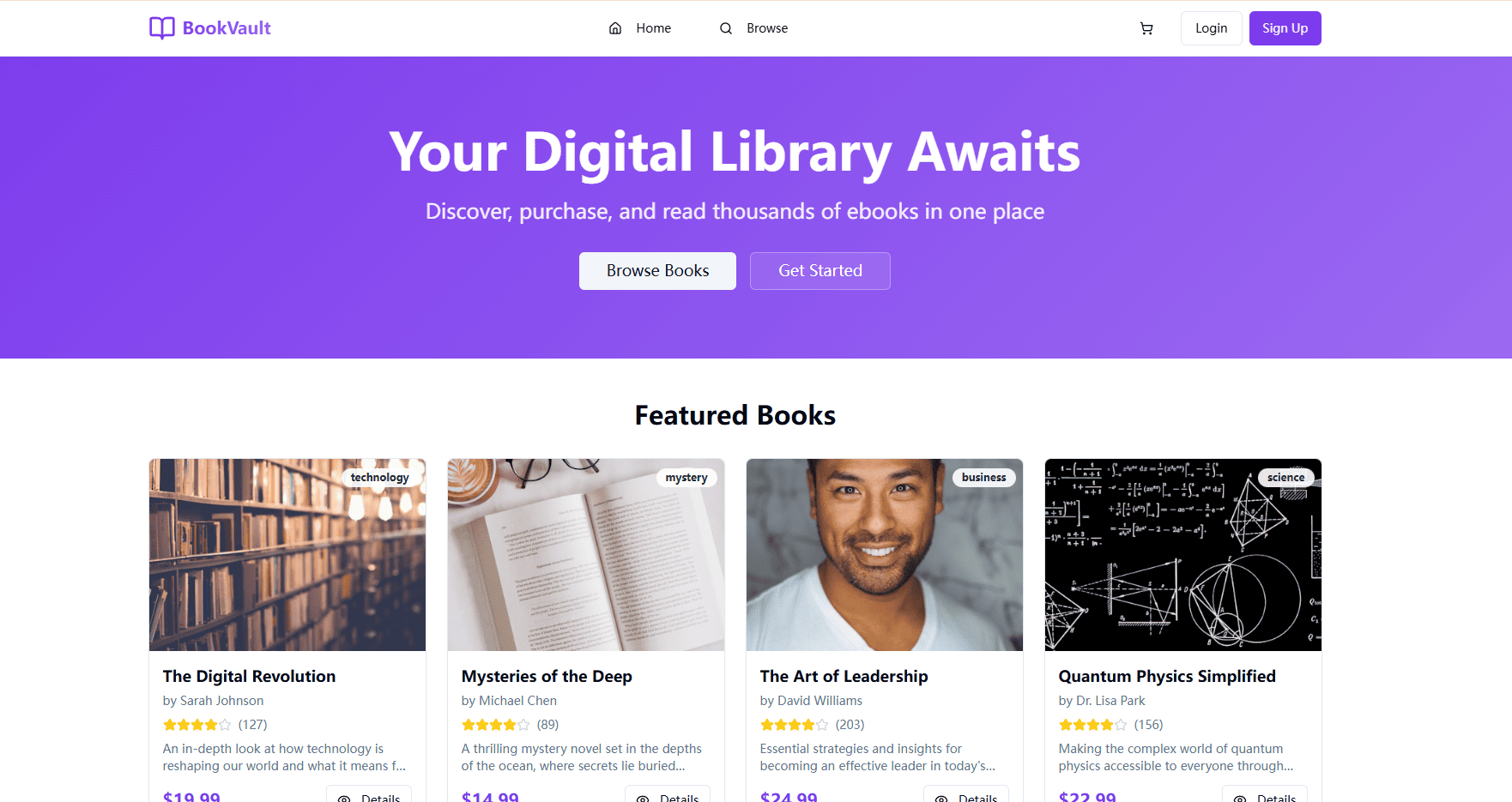Viewport: 1512px width, 802px height.
Task: Click the star rating of The Art of Leadership
Action: coord(795,725)
